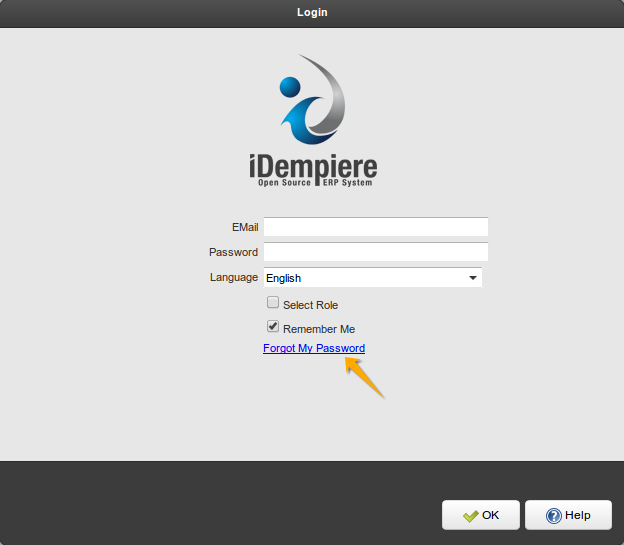Click the EMail field label
Screen dimensions: 624x545
point(245,227)
